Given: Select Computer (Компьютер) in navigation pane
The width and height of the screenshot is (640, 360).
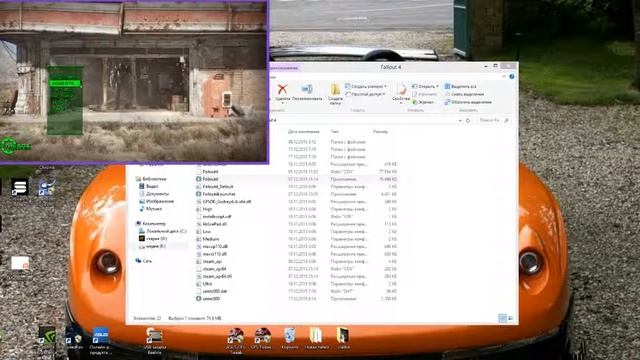Looking at the screenshot, I should coord(151,224).
